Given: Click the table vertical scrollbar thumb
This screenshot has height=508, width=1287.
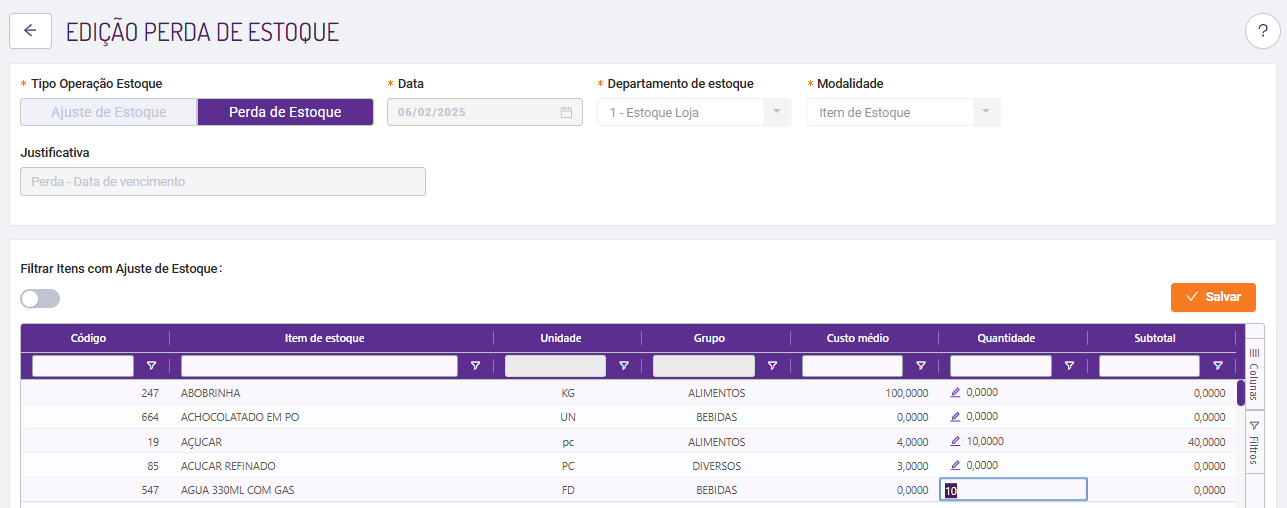Looking at the screenshot, I should (1241, 392).
